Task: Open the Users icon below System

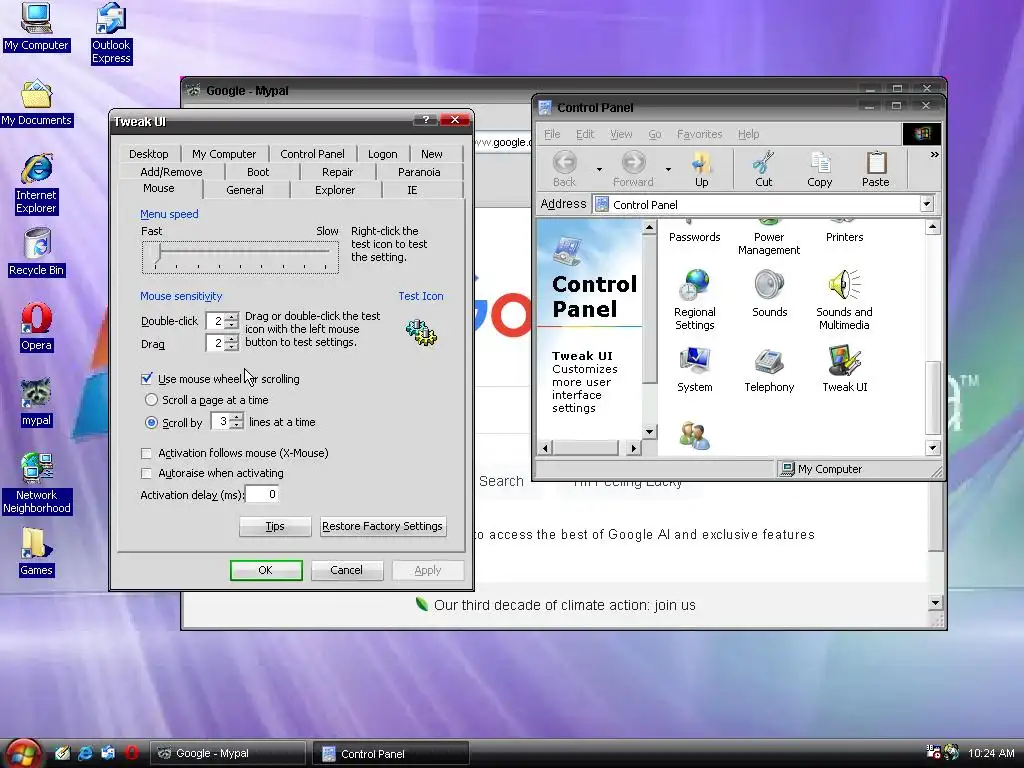Action: (x=694, y=436)
